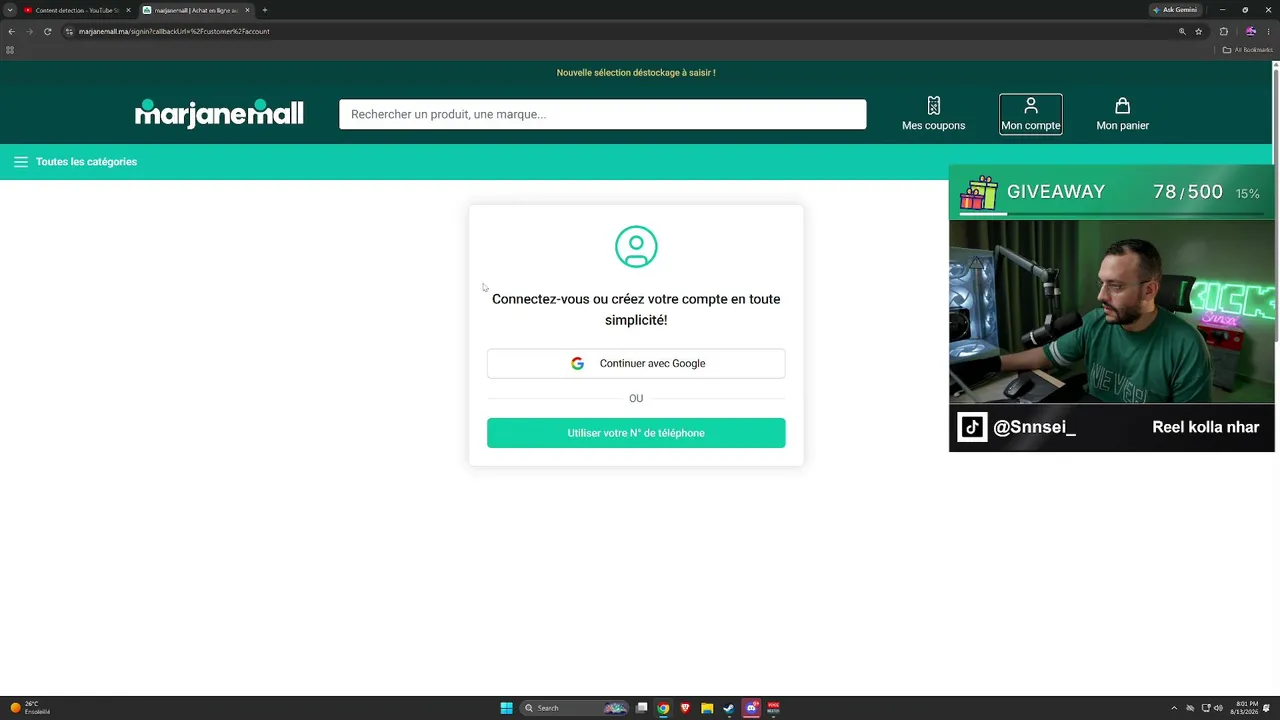The image size is (1280, 720).
Task: Open the Nouvelle sélection déstockage banner link
Action: coord(636,73)
